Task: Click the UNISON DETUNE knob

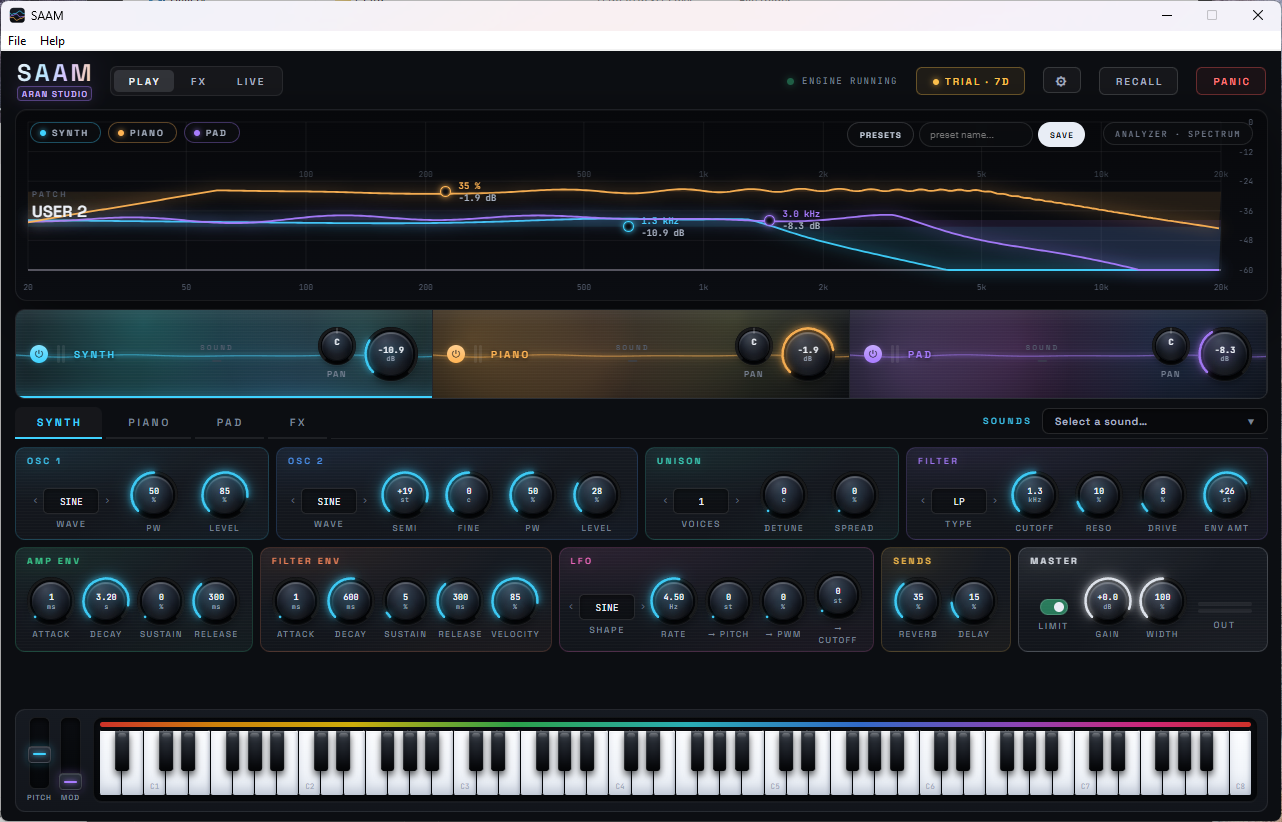Action: coord(784,494)
